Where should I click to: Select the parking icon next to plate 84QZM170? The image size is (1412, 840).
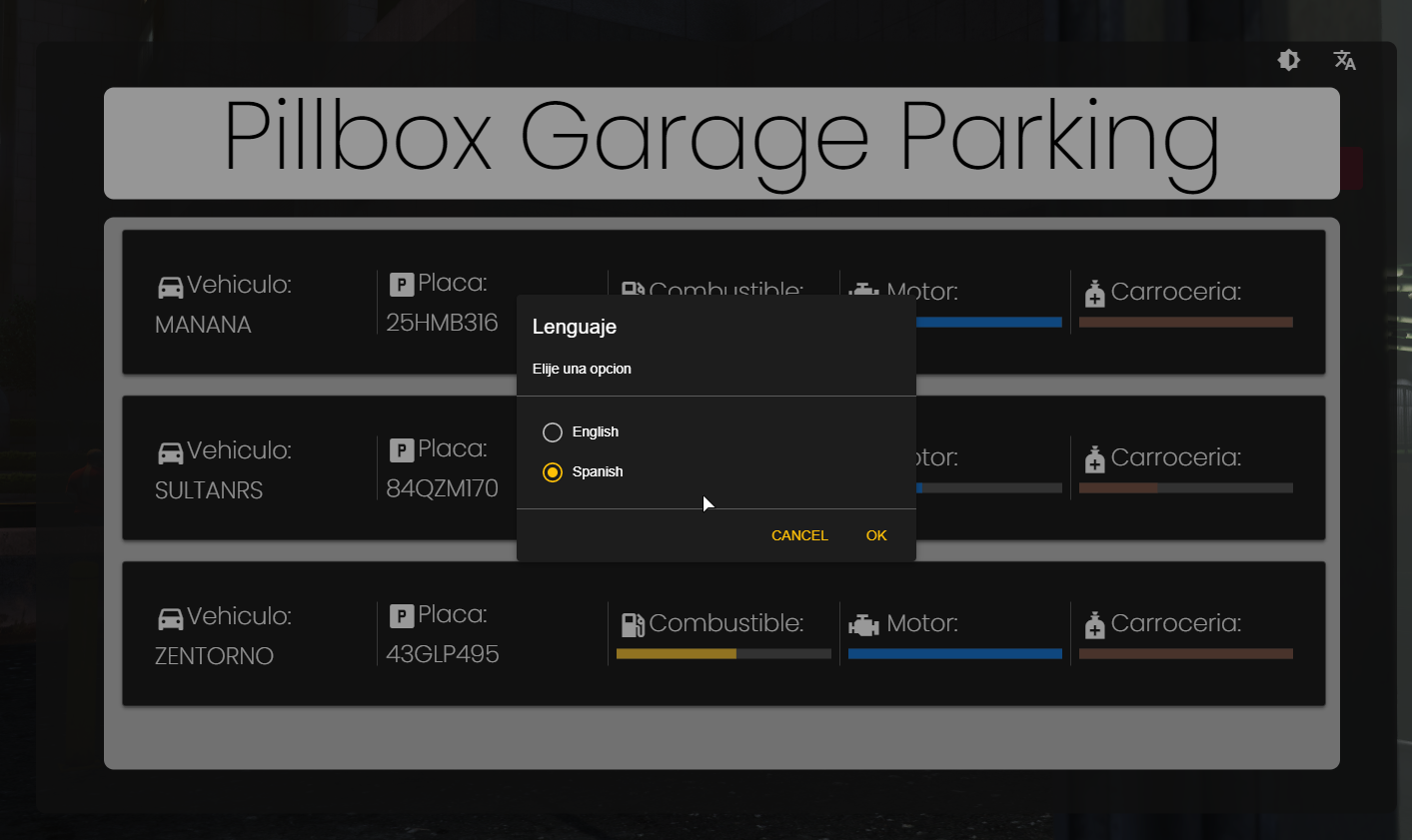[x=401, y=449]
